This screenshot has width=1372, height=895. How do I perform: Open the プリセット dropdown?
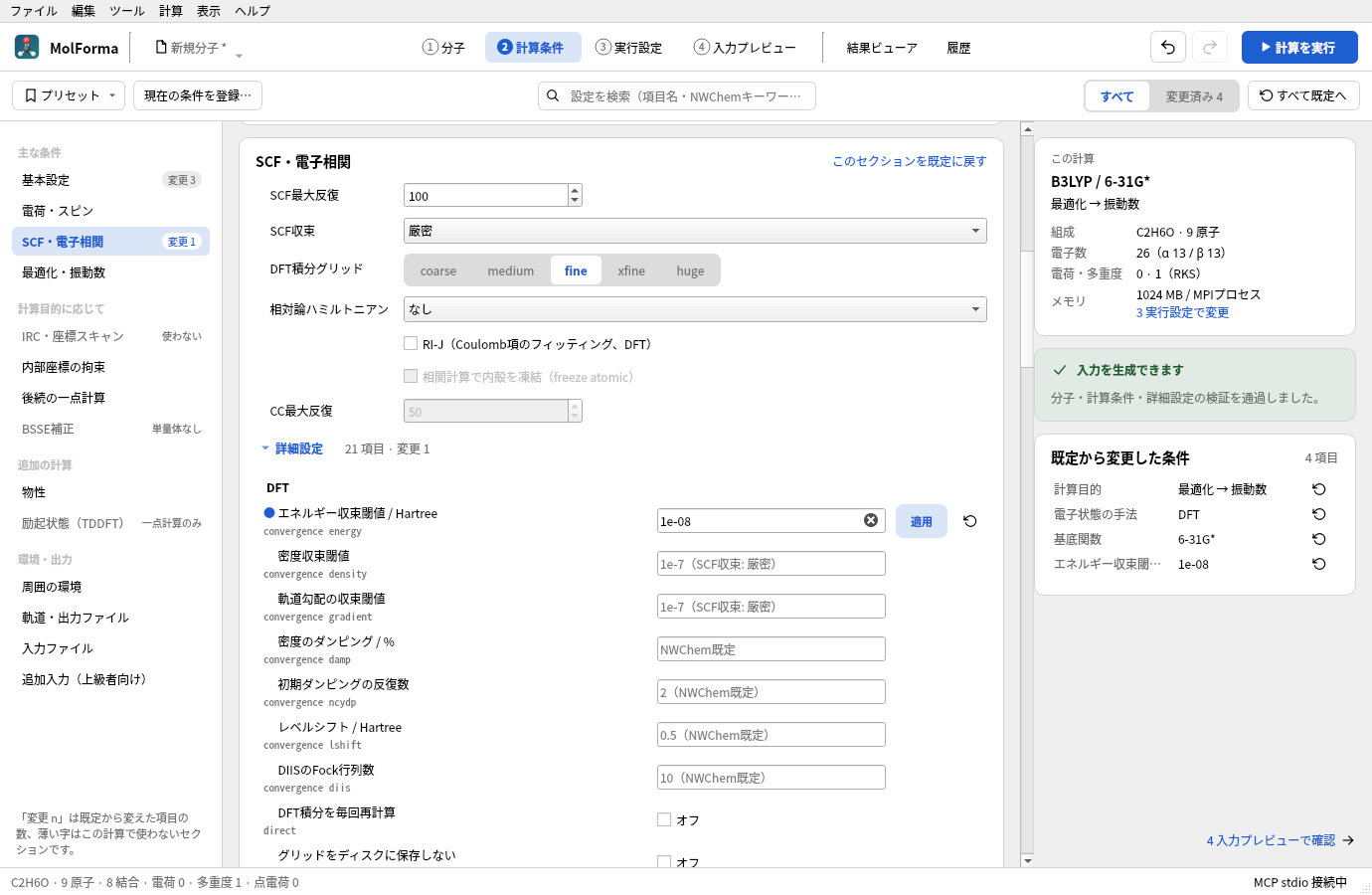point(69,95)
